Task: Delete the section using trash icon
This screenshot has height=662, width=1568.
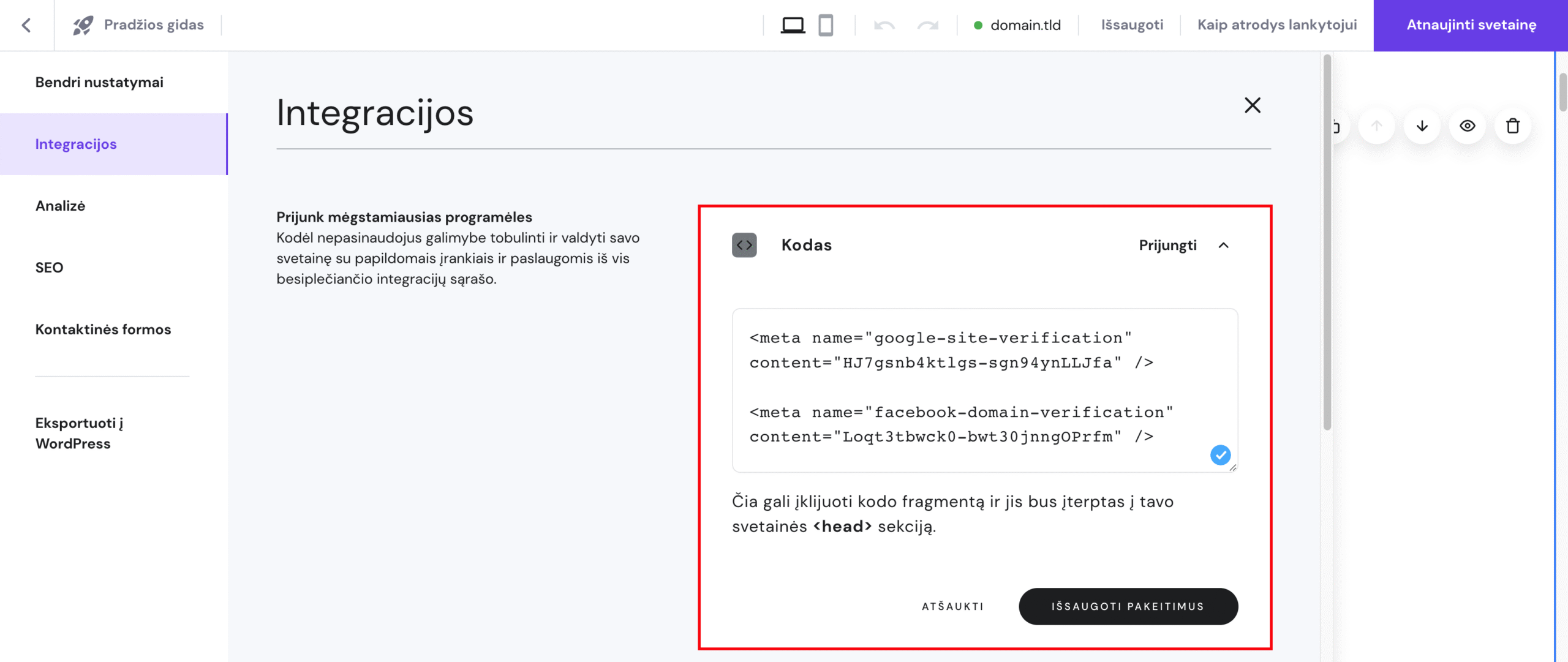Action: point(1513,126)
